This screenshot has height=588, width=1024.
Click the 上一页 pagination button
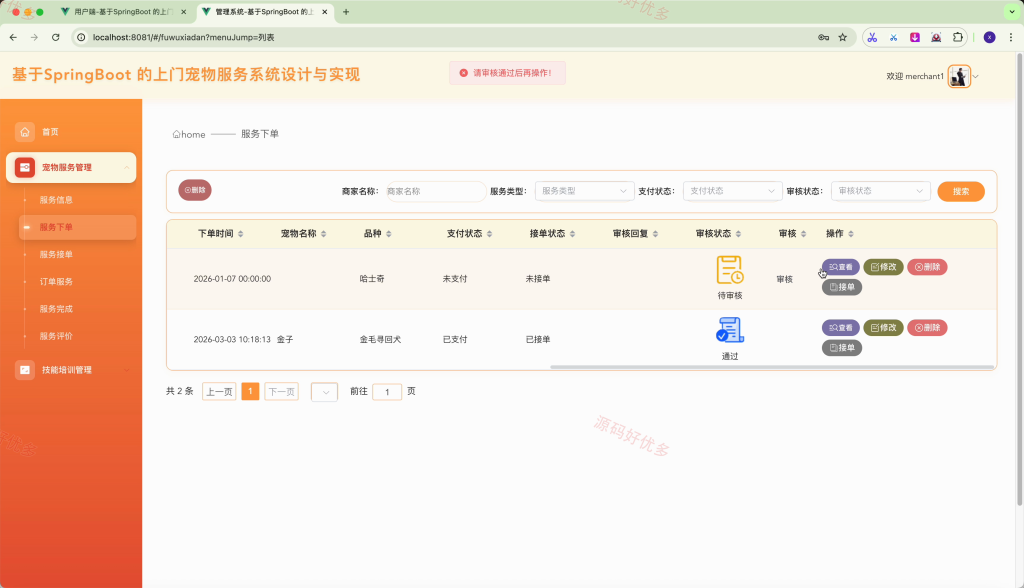click(x=219, y=391)
